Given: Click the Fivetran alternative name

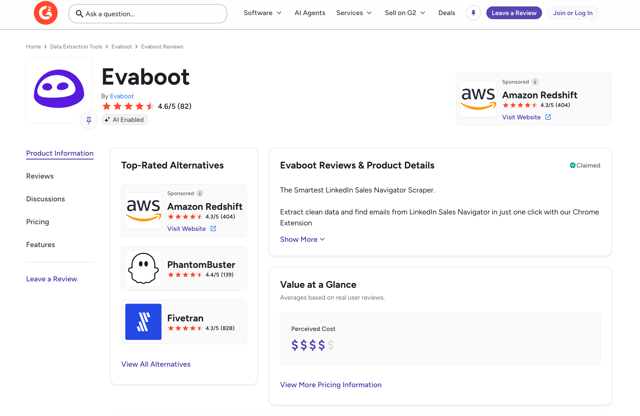Looking at the screenshot, I should coord(185,318).
